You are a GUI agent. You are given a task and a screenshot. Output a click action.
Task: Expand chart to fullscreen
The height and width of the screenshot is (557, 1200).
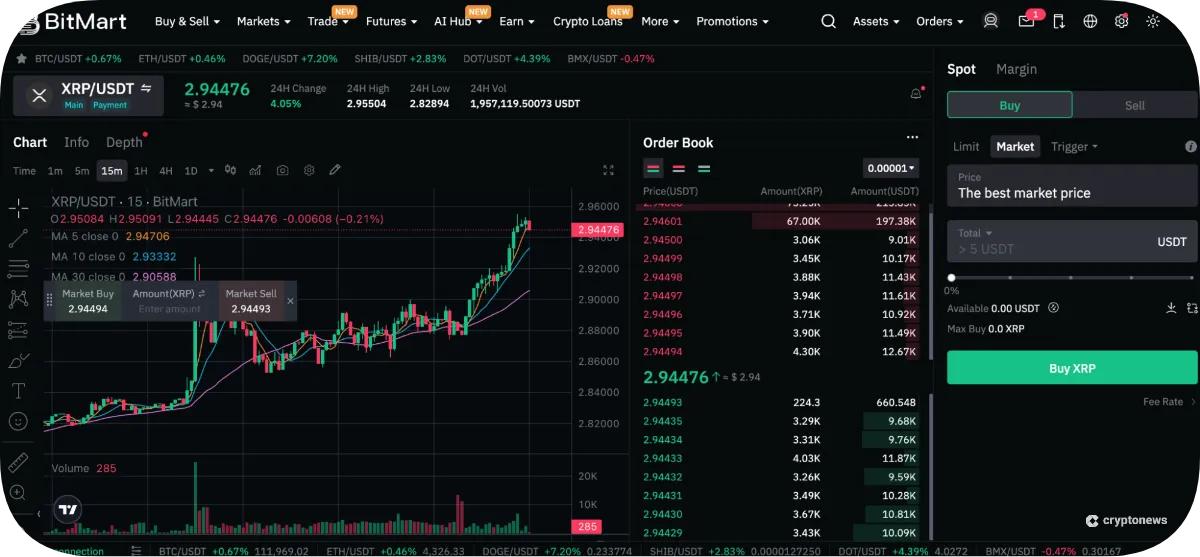coord(608,170)
